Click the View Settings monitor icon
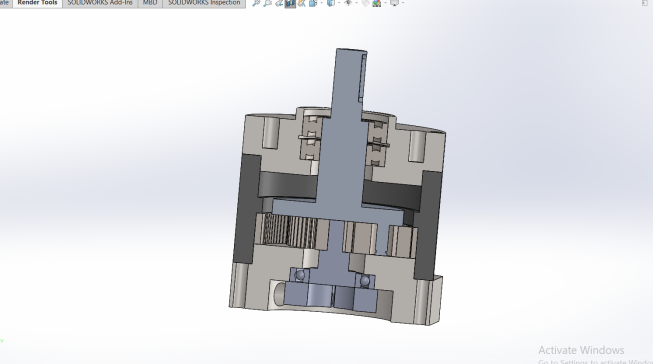 [394, 3]
